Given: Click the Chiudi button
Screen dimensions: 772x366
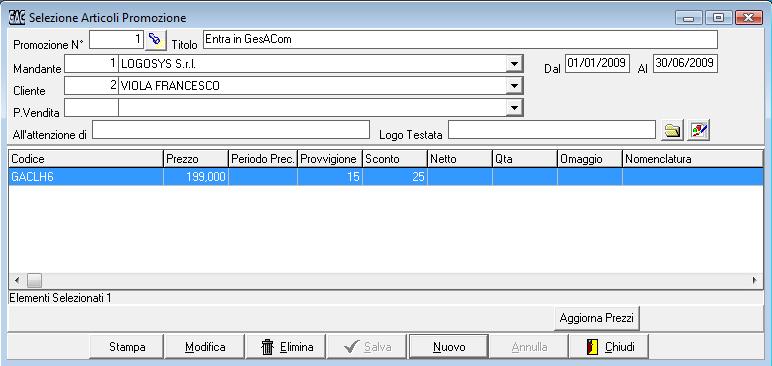Looking at the screenshot, I should 609,347.
